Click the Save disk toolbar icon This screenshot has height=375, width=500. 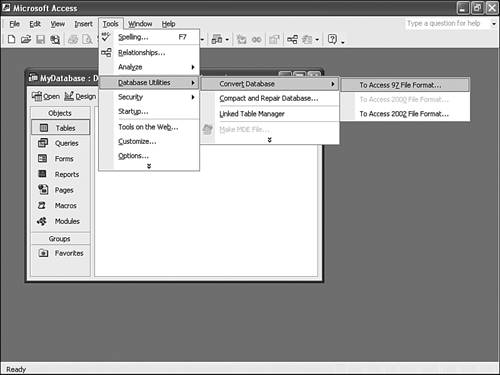[40, 40]
